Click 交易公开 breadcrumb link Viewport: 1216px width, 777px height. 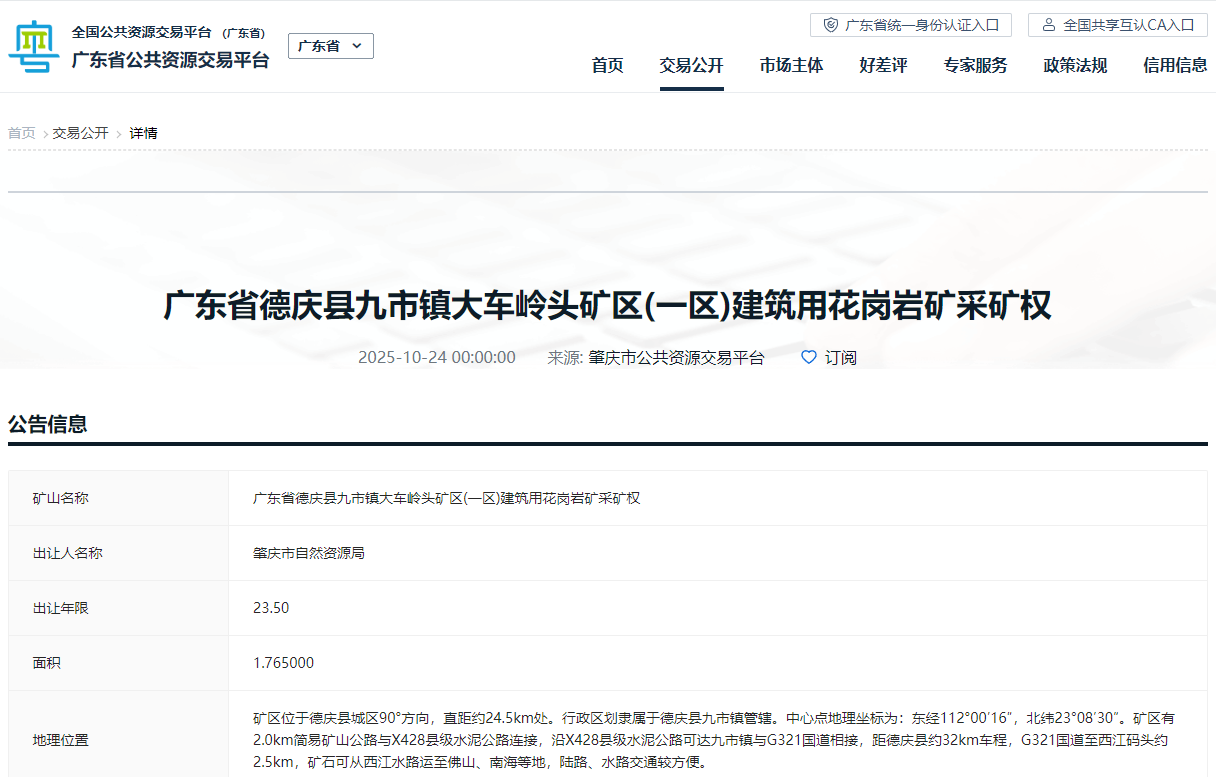(81, 133)
